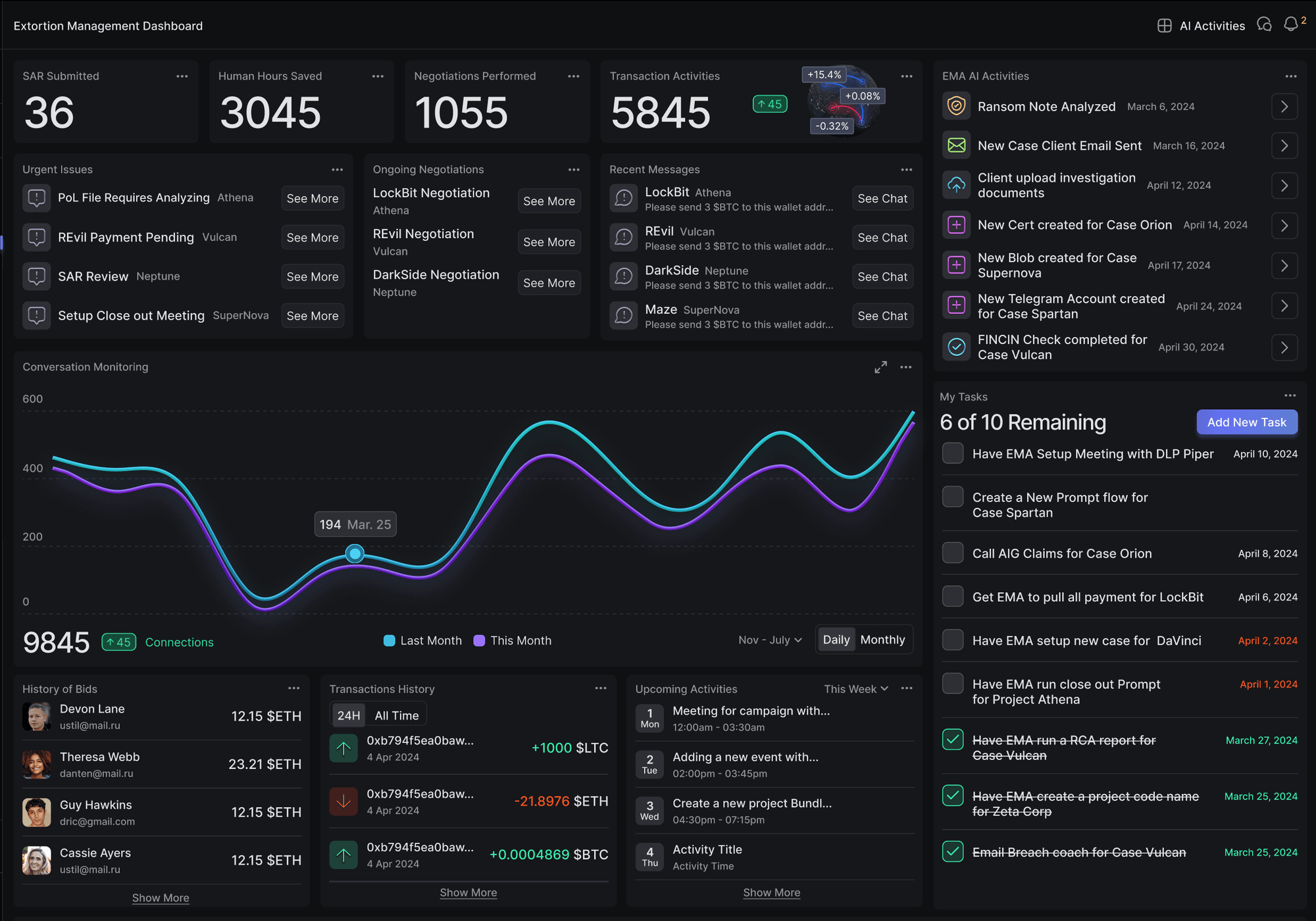Uncheck Email Breach coach for Case Vulcan
1316x921 pixels.
click(x=952, y=852)
